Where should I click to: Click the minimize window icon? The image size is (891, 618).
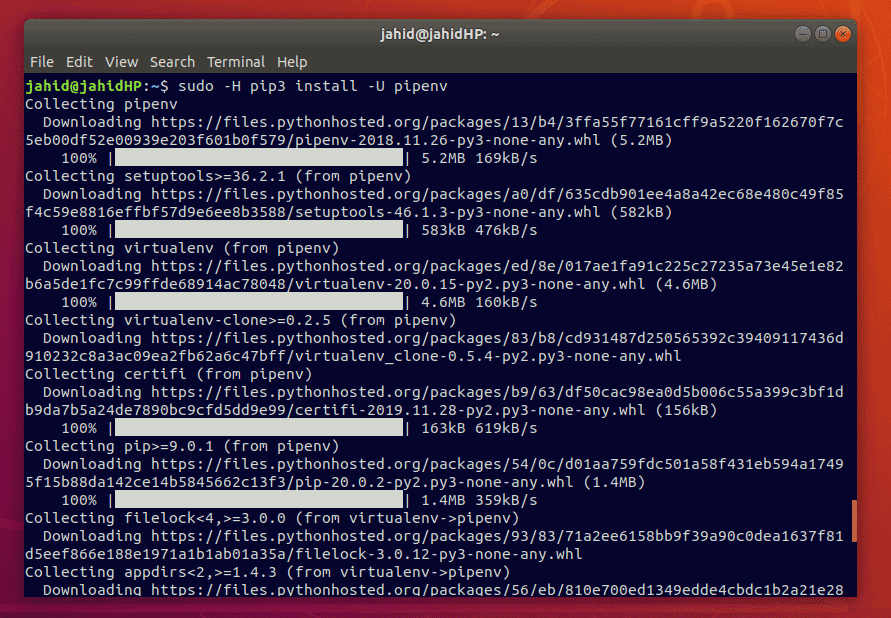[801, 33]
